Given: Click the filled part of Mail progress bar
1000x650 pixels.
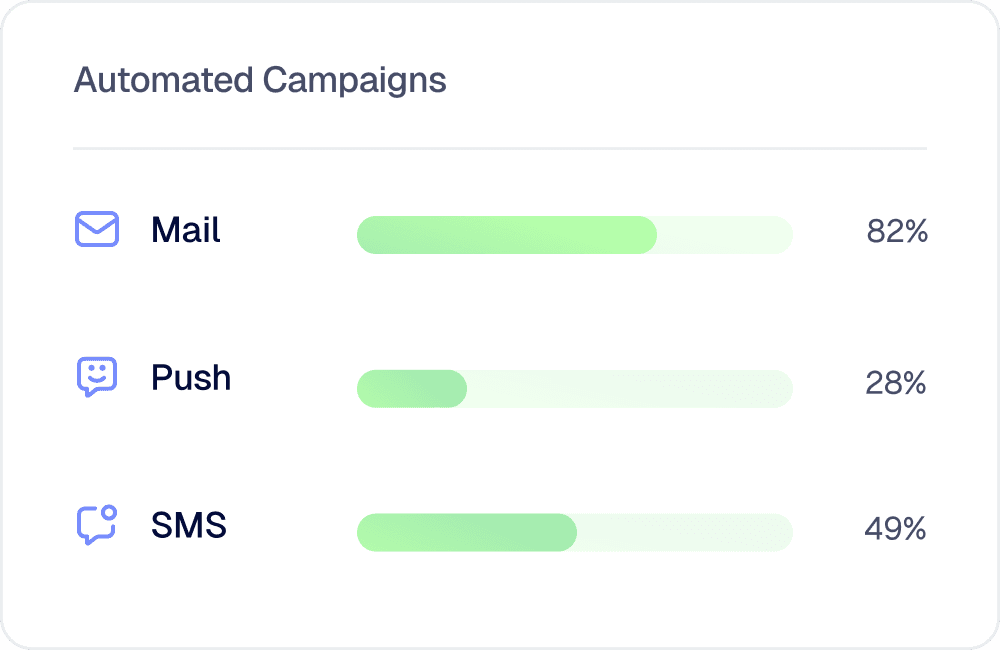Looking at the screenshot, I should coord(507,235).
